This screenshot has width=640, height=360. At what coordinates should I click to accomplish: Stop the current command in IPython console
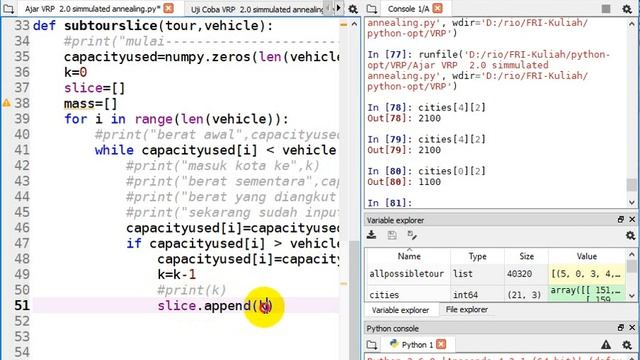[606, 9]
